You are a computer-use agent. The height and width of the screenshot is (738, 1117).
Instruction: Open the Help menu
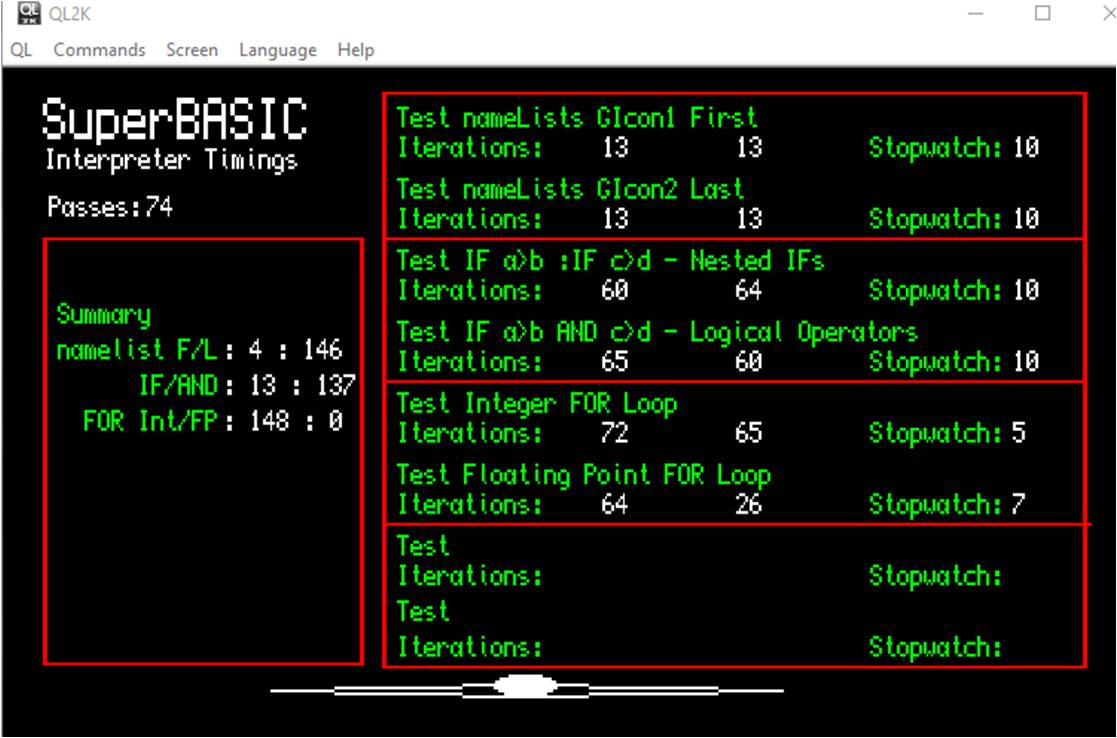(x=355, y=50)
